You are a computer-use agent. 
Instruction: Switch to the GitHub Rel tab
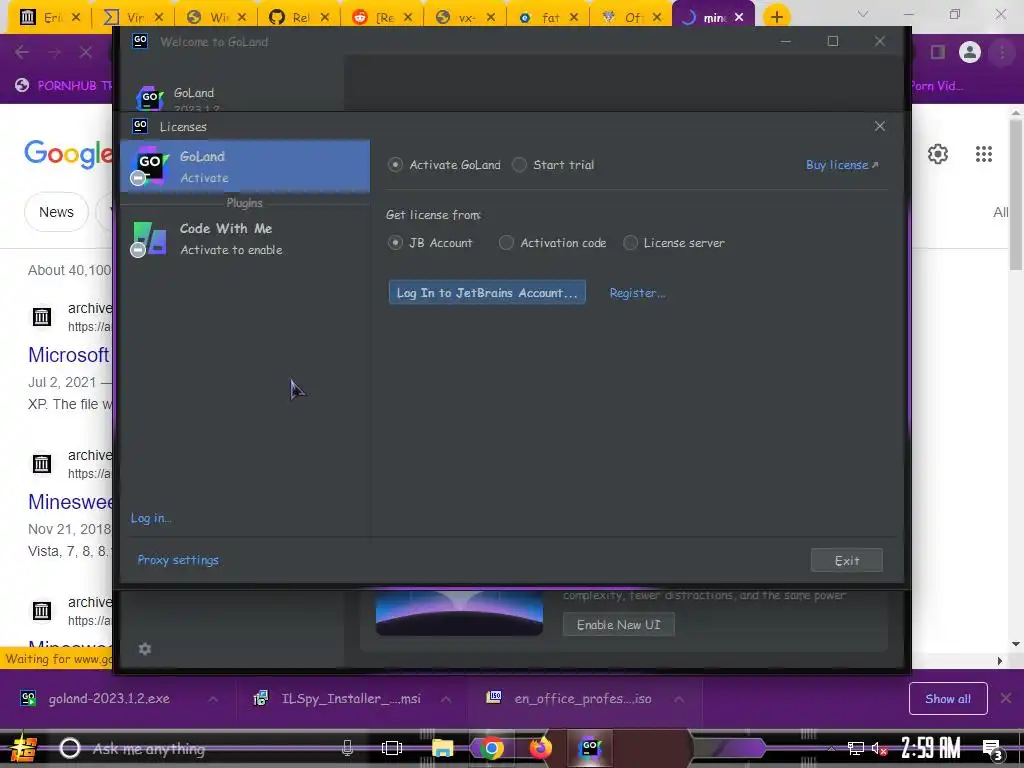[299, 17]
